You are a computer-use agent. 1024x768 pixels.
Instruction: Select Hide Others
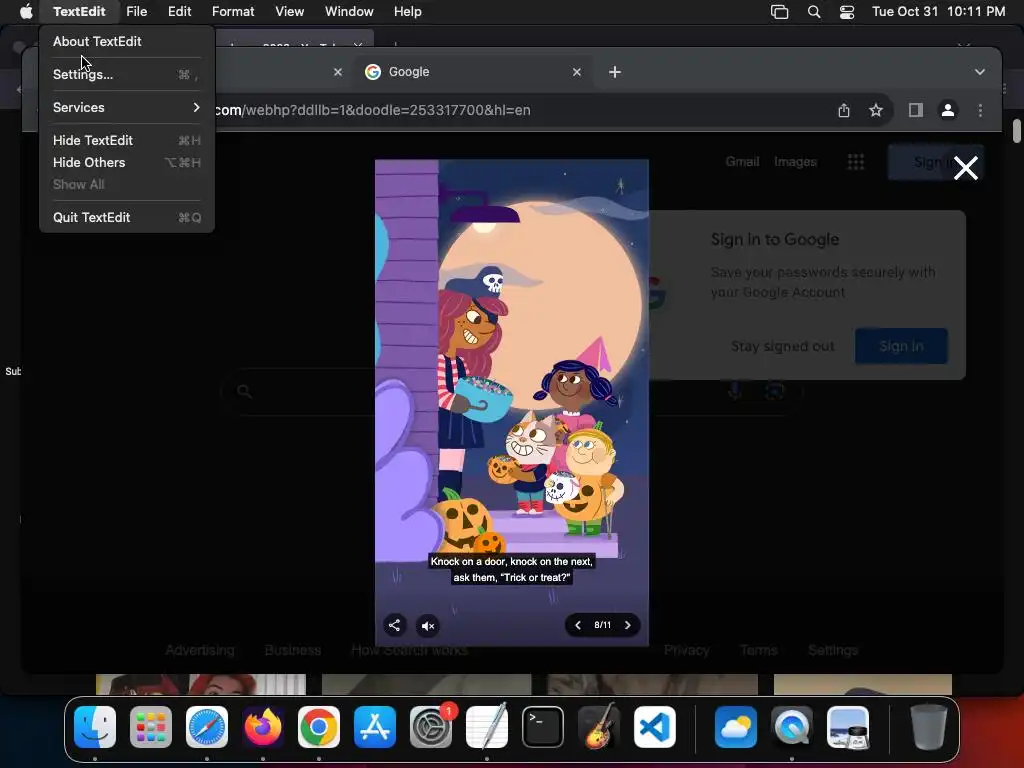click(x=127, y=163)
